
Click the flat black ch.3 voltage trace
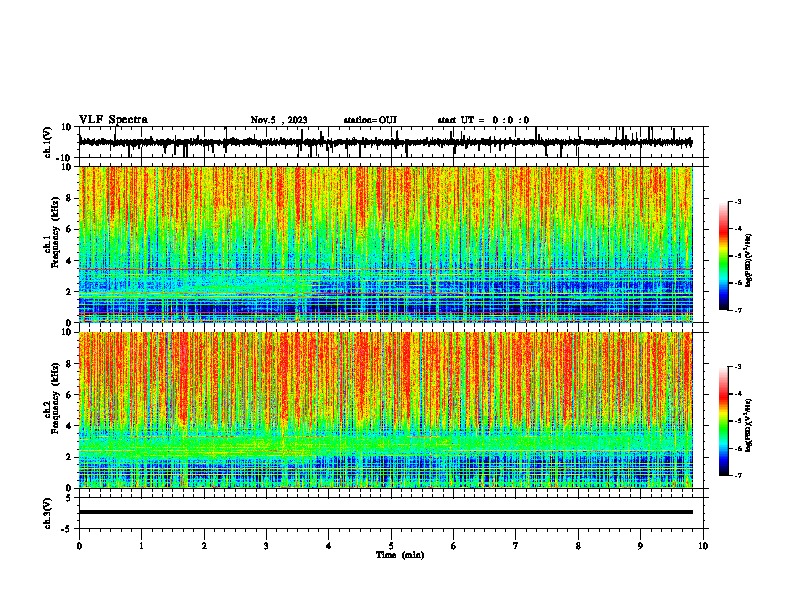385,512
